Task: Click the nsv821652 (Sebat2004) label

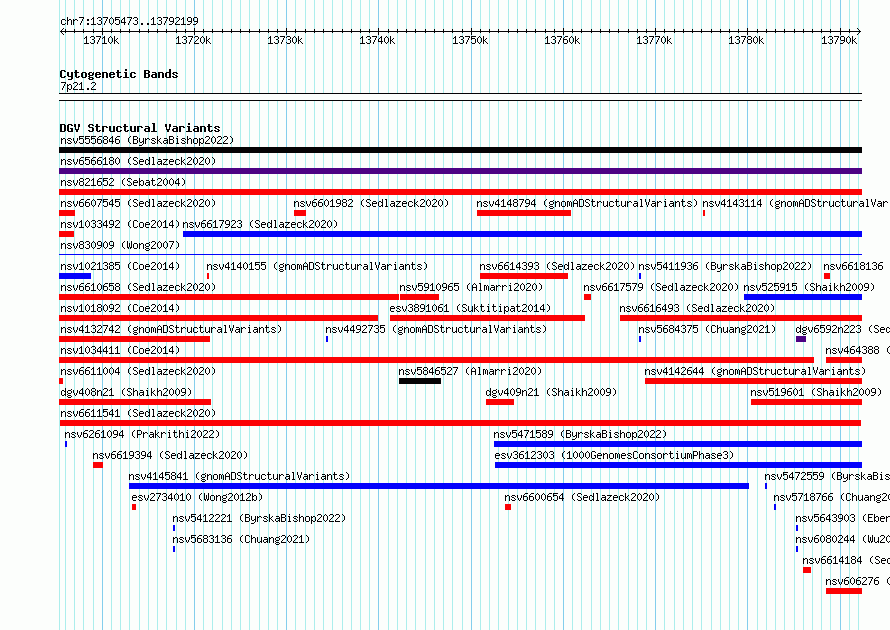Action: pyautogui.click(x=123, y=182)
